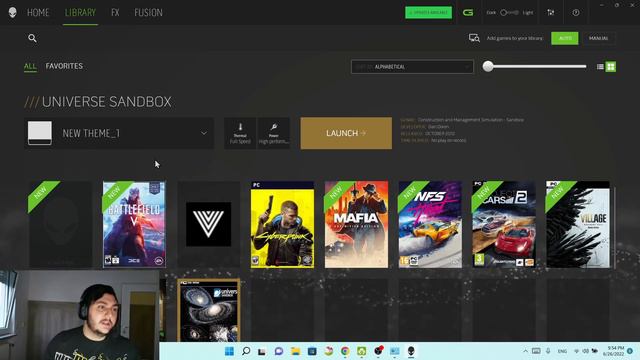
Task: Open Task View on the taskbar
Action: click(262, 351)
